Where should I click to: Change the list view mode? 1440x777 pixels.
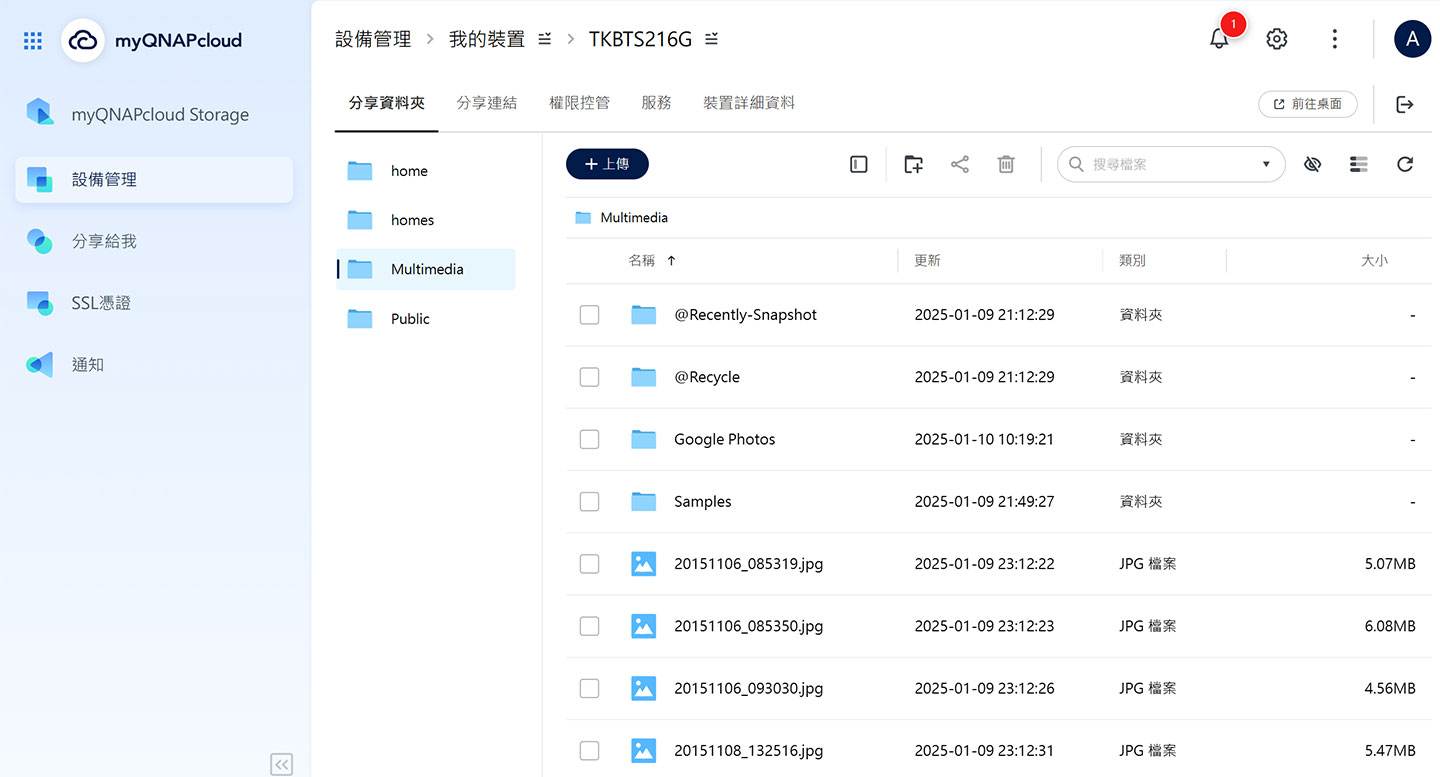pos(1358,165)
